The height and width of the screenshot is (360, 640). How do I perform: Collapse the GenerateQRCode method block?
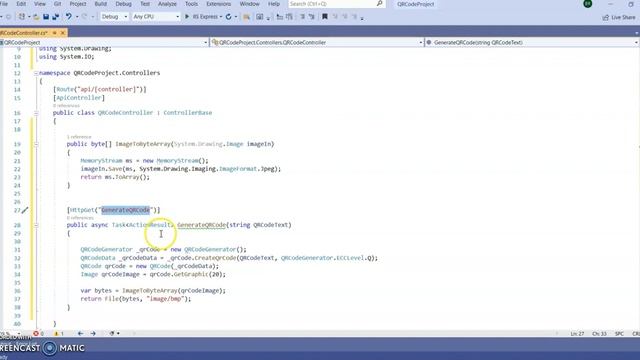coord(36,225)
